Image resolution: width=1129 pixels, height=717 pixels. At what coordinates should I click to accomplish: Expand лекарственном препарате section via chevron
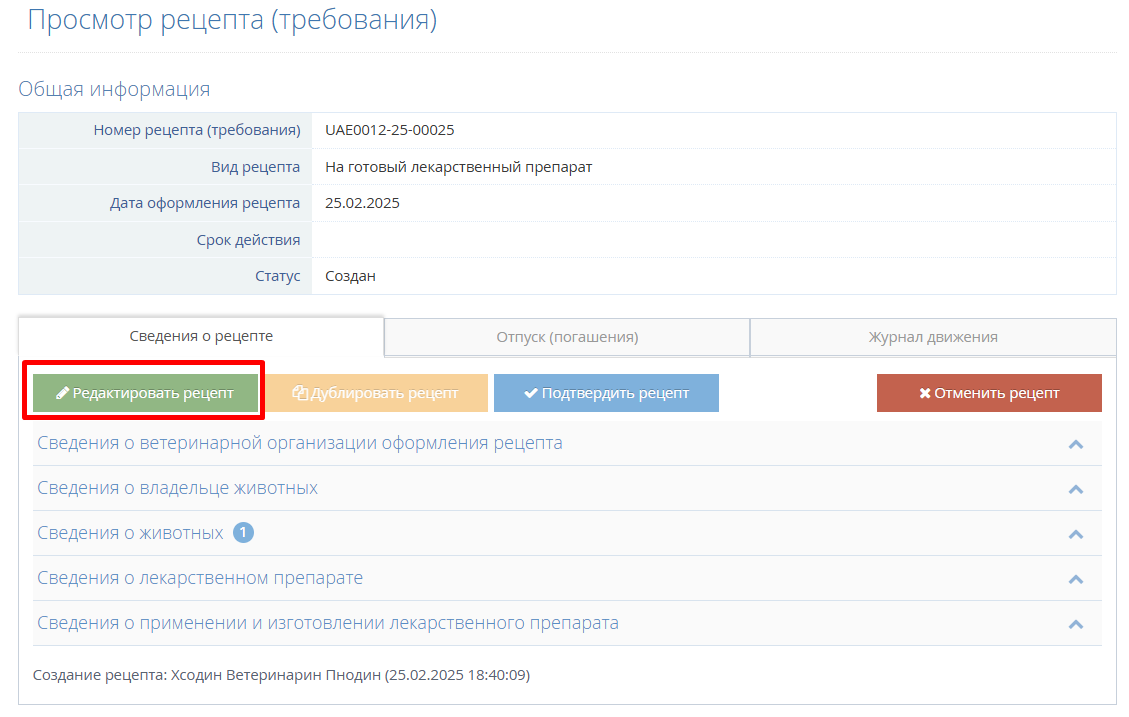click(x=1076, y=579)
